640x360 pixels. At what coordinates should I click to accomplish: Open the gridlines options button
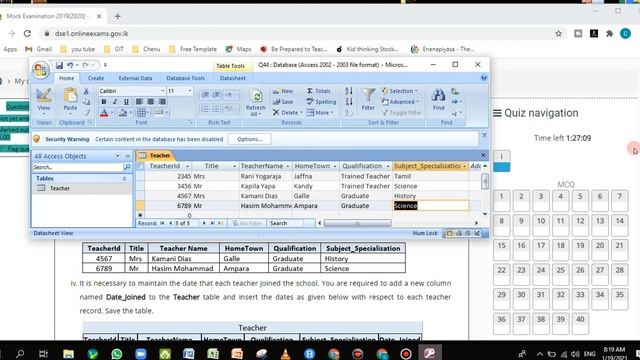141,113
